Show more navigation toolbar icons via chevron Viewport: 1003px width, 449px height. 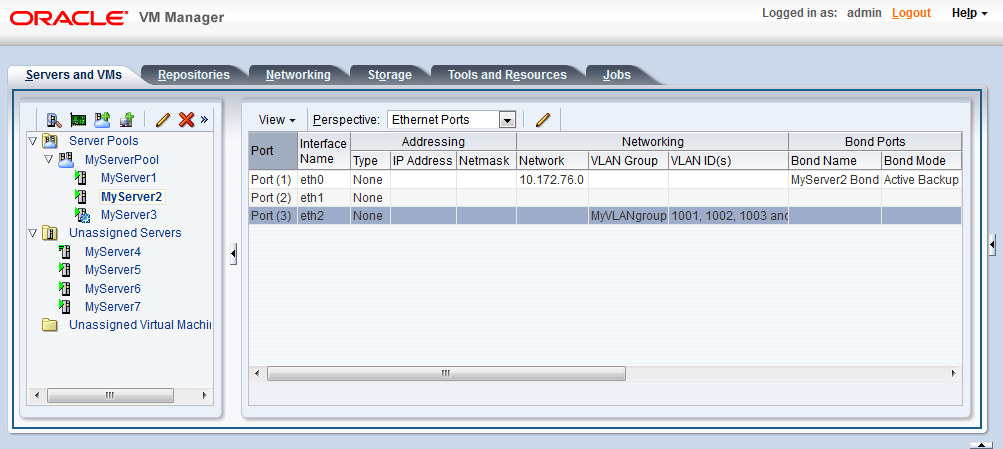[x=204, y=119]
